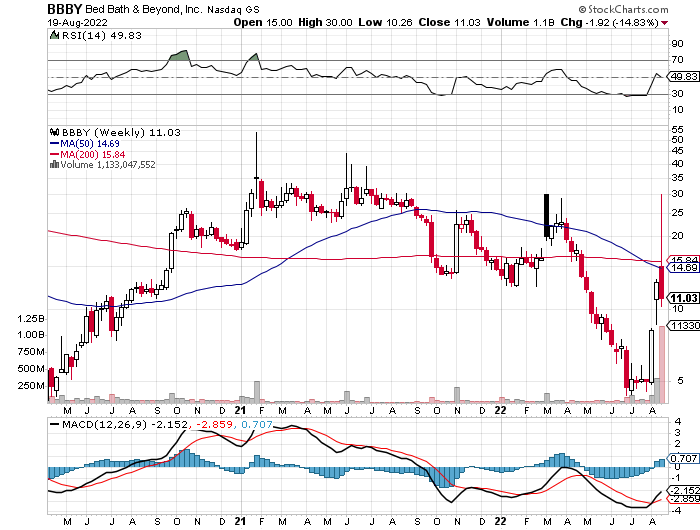This screenshot has width=700, height=530.
Task: Click the first green RSI overbought area
Action: (x=179, y=56)
